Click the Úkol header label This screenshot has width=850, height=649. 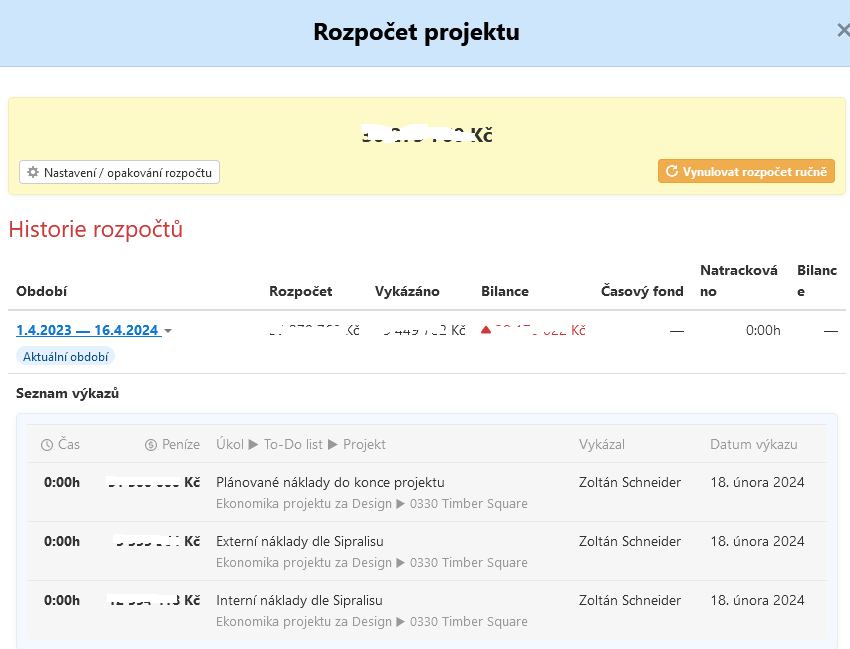[x=230, y=445]
